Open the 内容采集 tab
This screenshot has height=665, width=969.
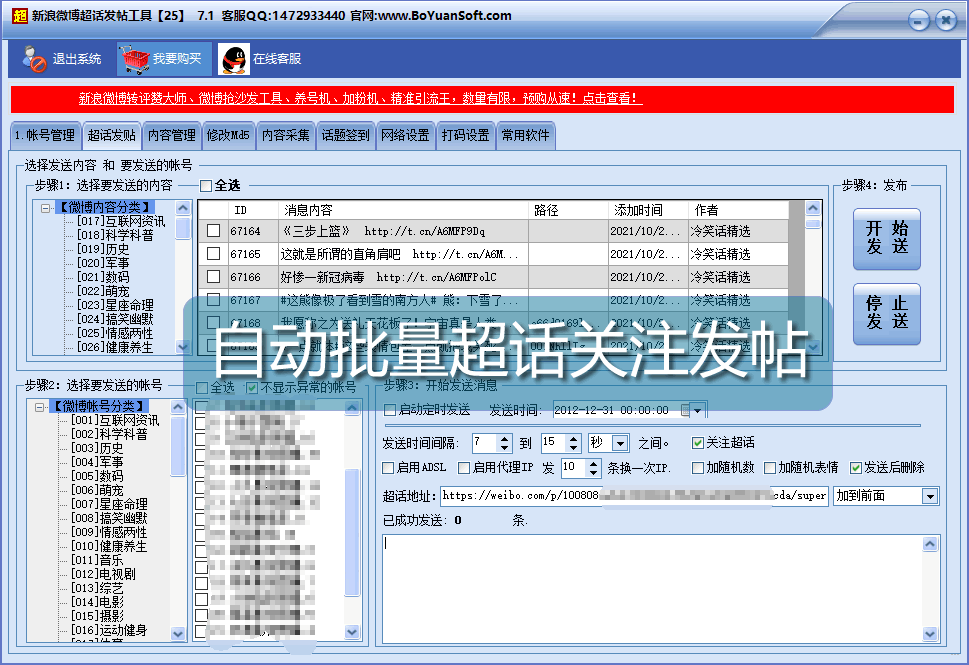pos(286,135)
